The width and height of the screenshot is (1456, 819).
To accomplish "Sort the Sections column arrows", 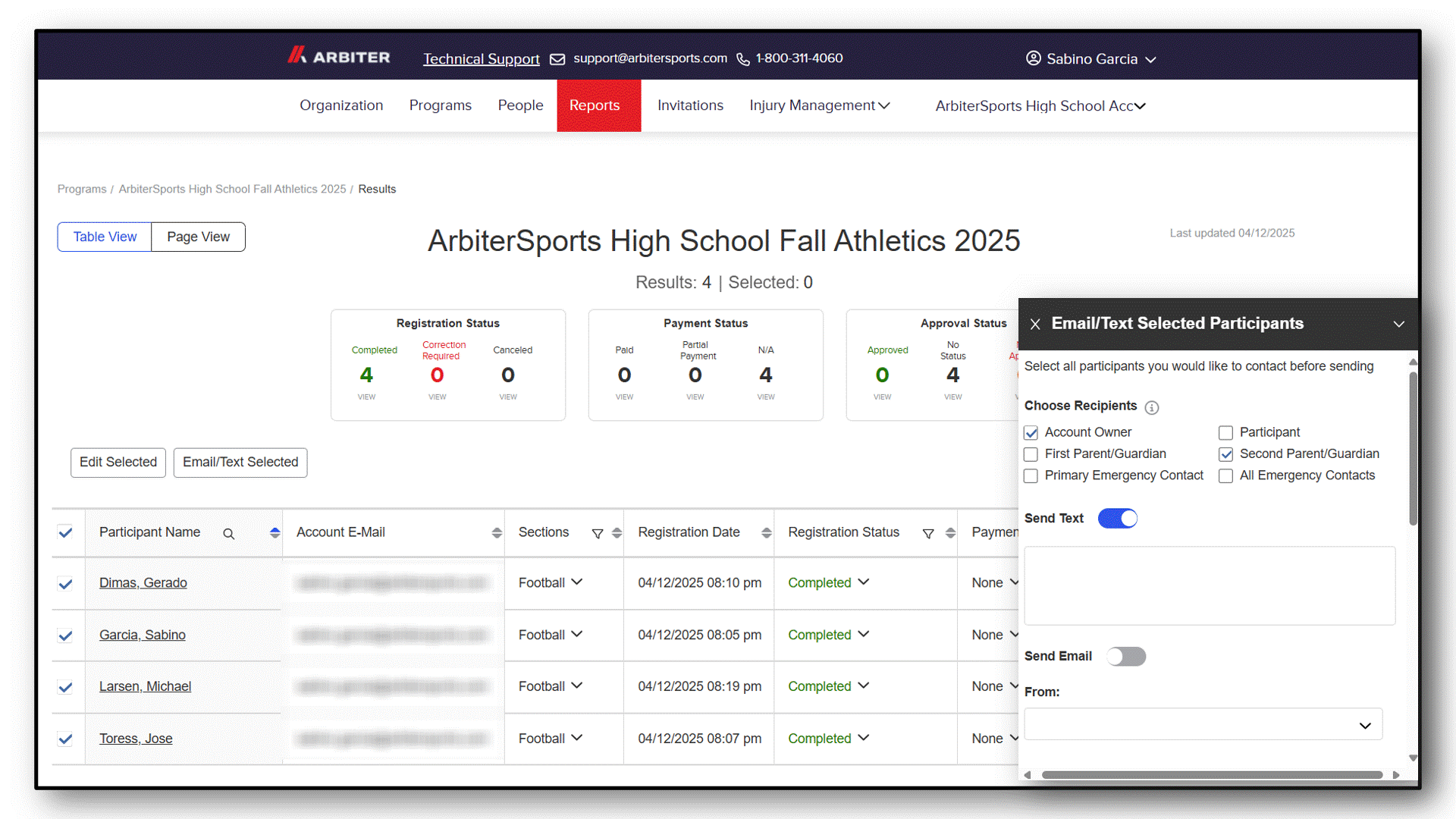I will coord(617,533).
